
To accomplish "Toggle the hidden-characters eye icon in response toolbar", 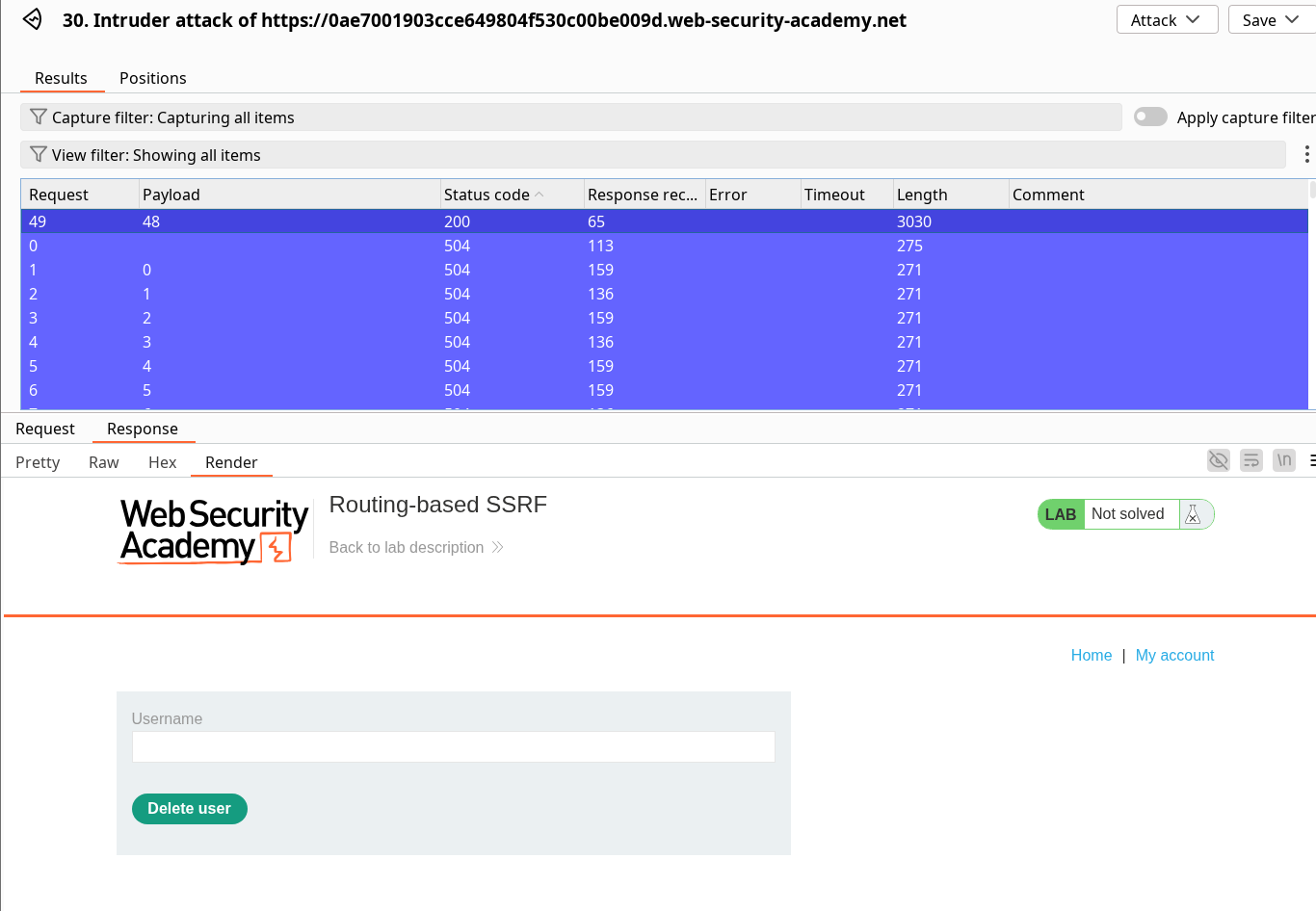I will coord(1218,460).
